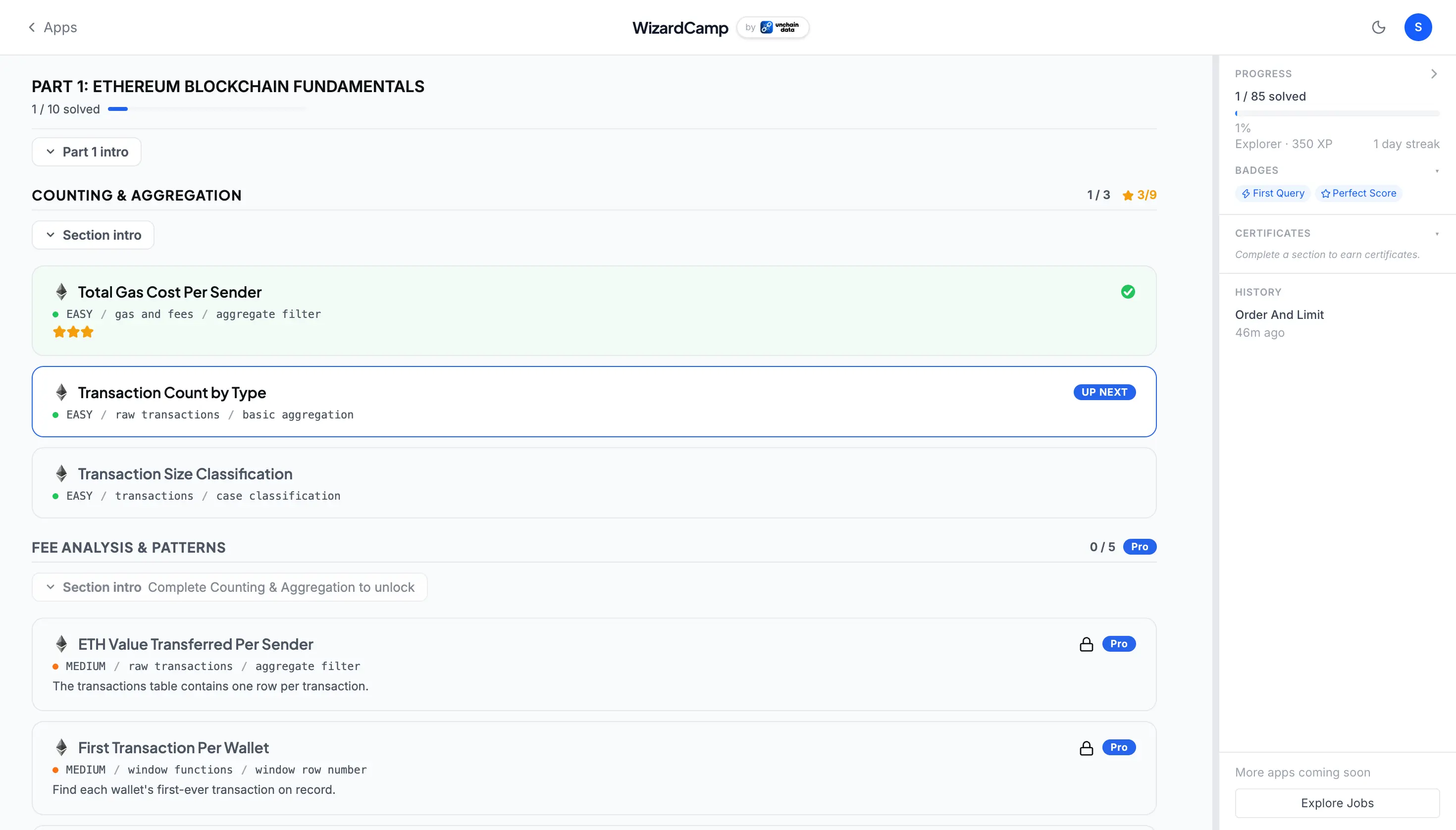Click the WizardCamp title

pos(680,28)
